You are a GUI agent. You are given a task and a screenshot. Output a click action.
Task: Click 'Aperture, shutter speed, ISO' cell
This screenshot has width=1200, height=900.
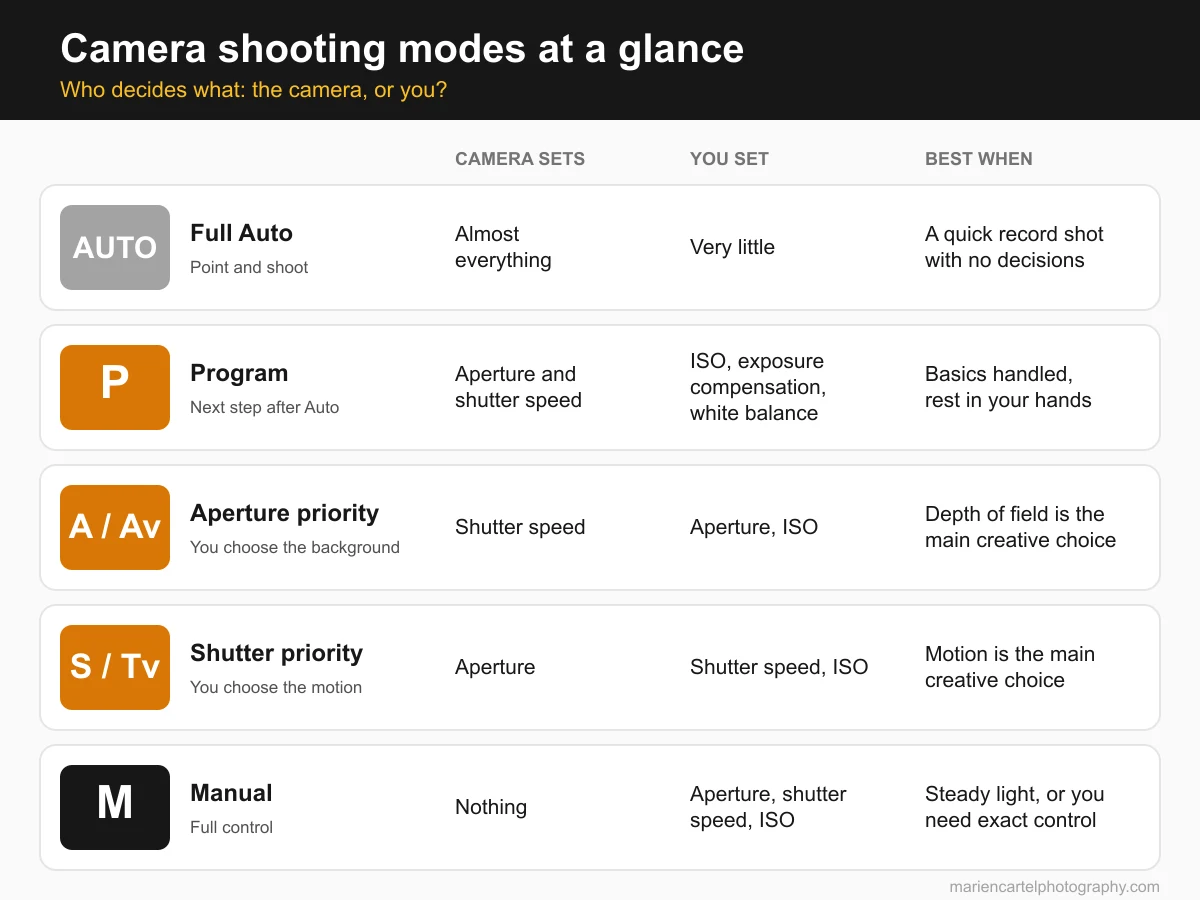click(x=768, y=807)
